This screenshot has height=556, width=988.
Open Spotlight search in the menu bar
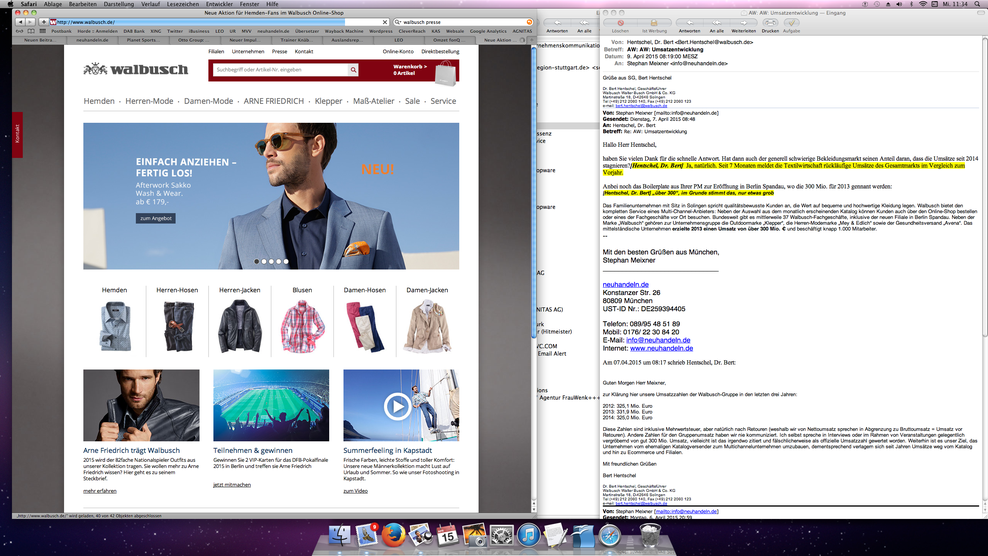click(x=979, y=4)
